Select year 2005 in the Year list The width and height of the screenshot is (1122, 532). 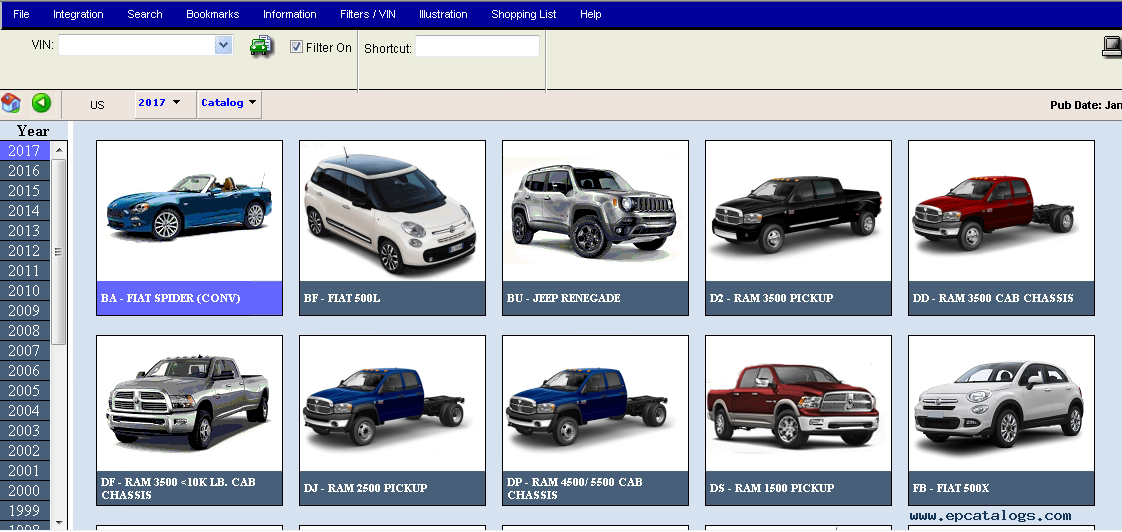tap(25, 391)
